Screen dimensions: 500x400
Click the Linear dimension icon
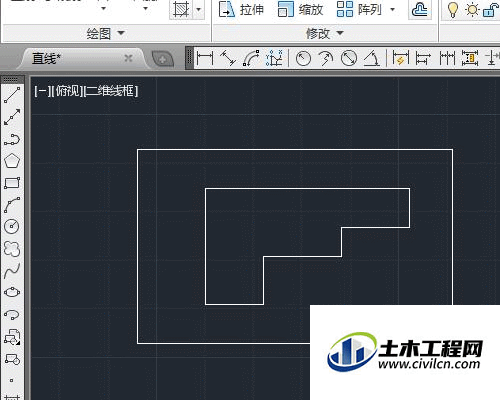coord(205,58)
